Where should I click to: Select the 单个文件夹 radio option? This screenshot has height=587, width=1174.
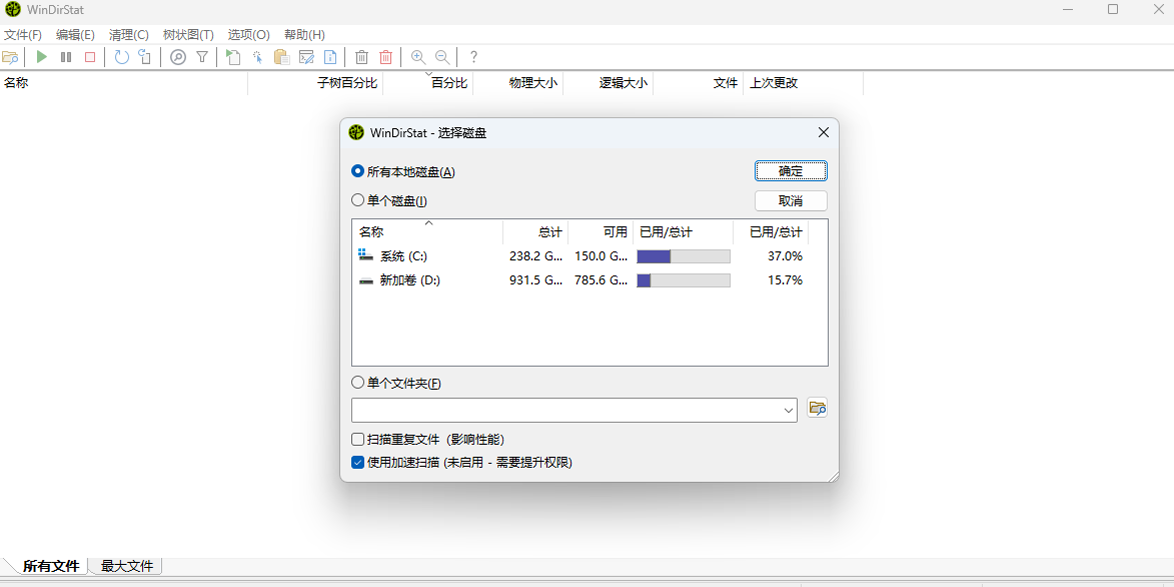pos(358,383)
